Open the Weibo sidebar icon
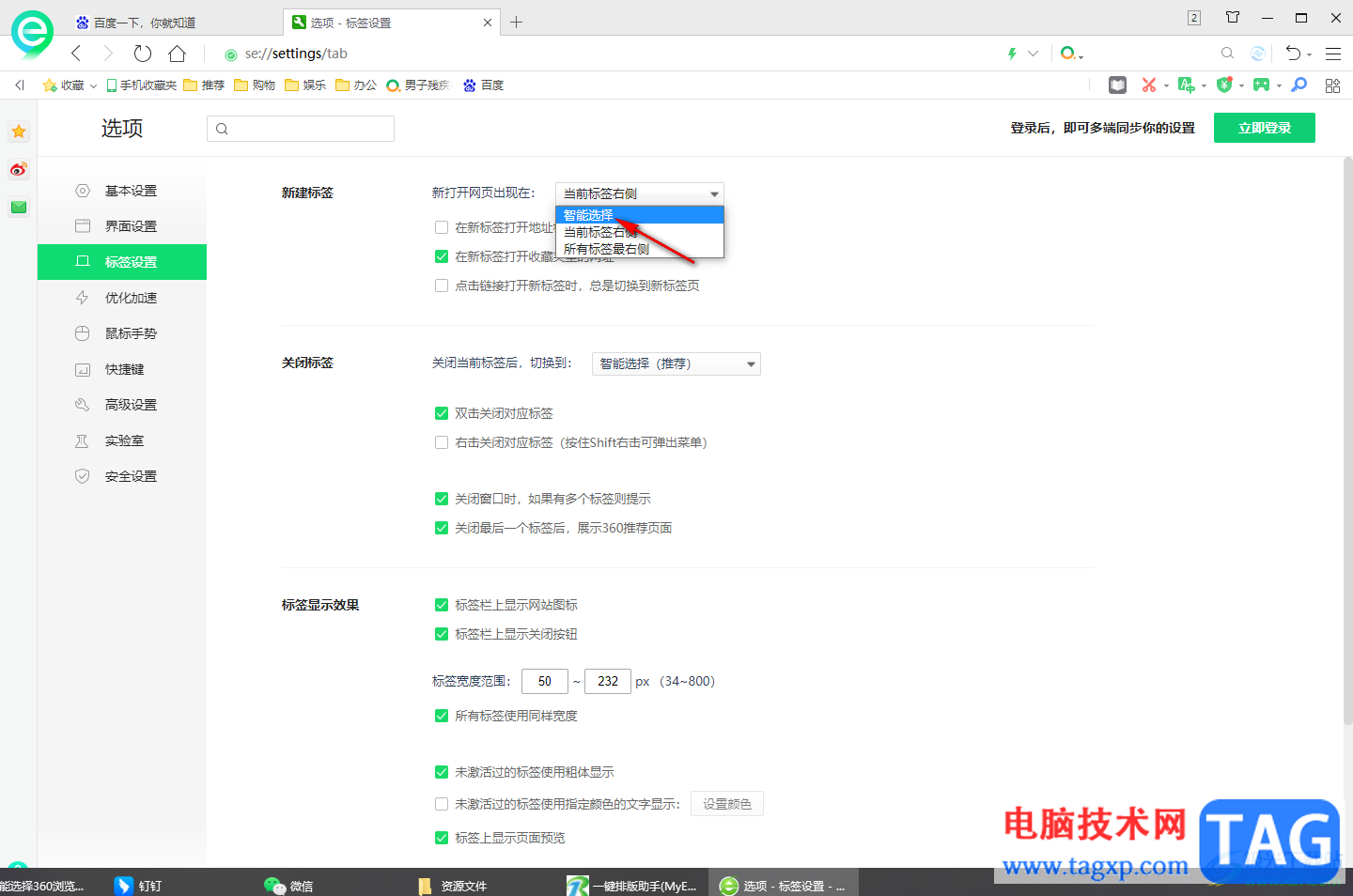The width and height of the screenshot is (1353, 896). [x=19, y=169]
